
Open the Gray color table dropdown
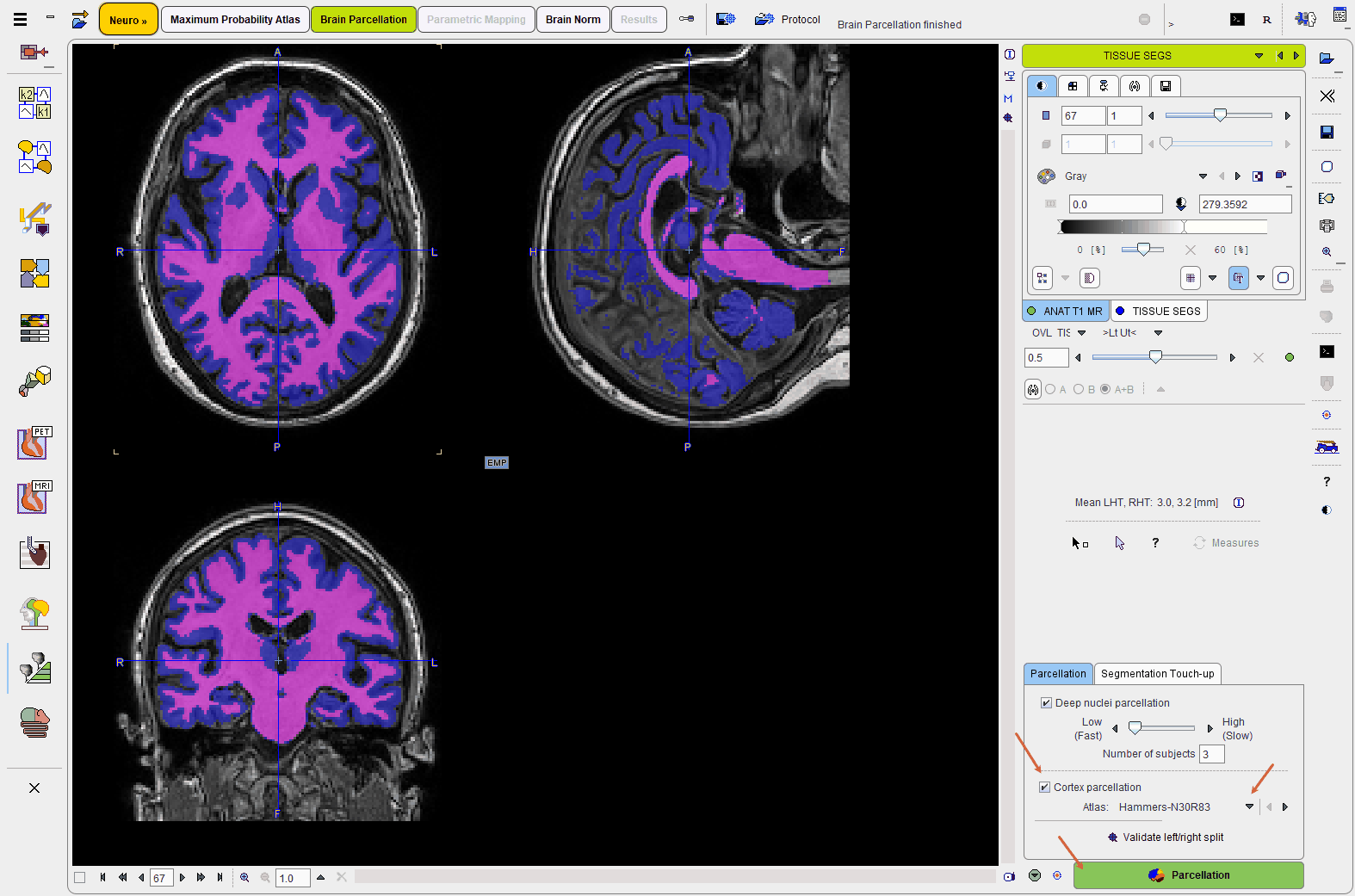[x=1203, y=176]
